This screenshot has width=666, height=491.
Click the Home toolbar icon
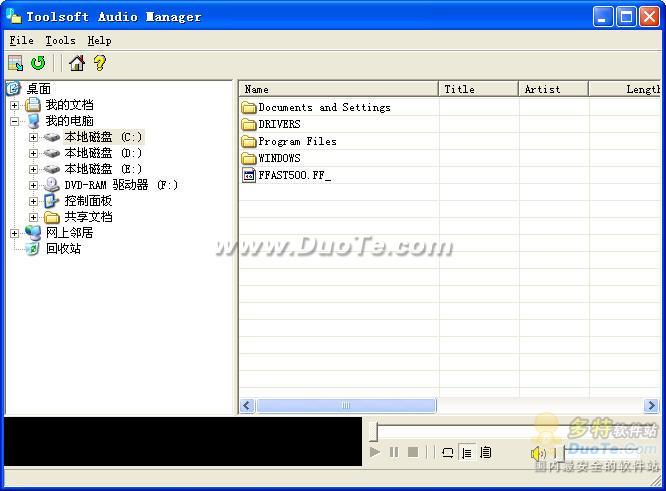(x=77, y=63)
